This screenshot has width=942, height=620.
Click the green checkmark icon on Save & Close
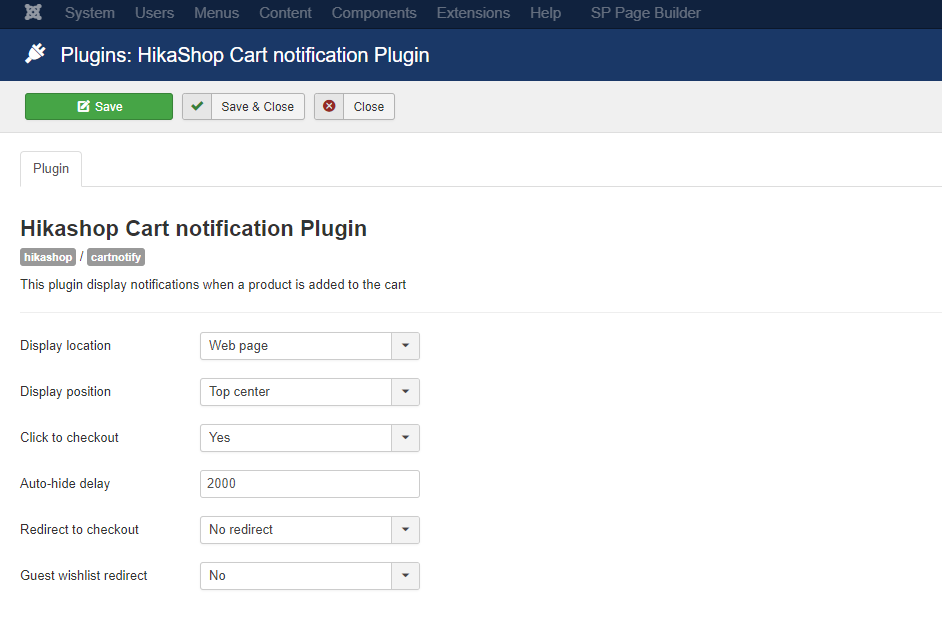coord(197,106)
